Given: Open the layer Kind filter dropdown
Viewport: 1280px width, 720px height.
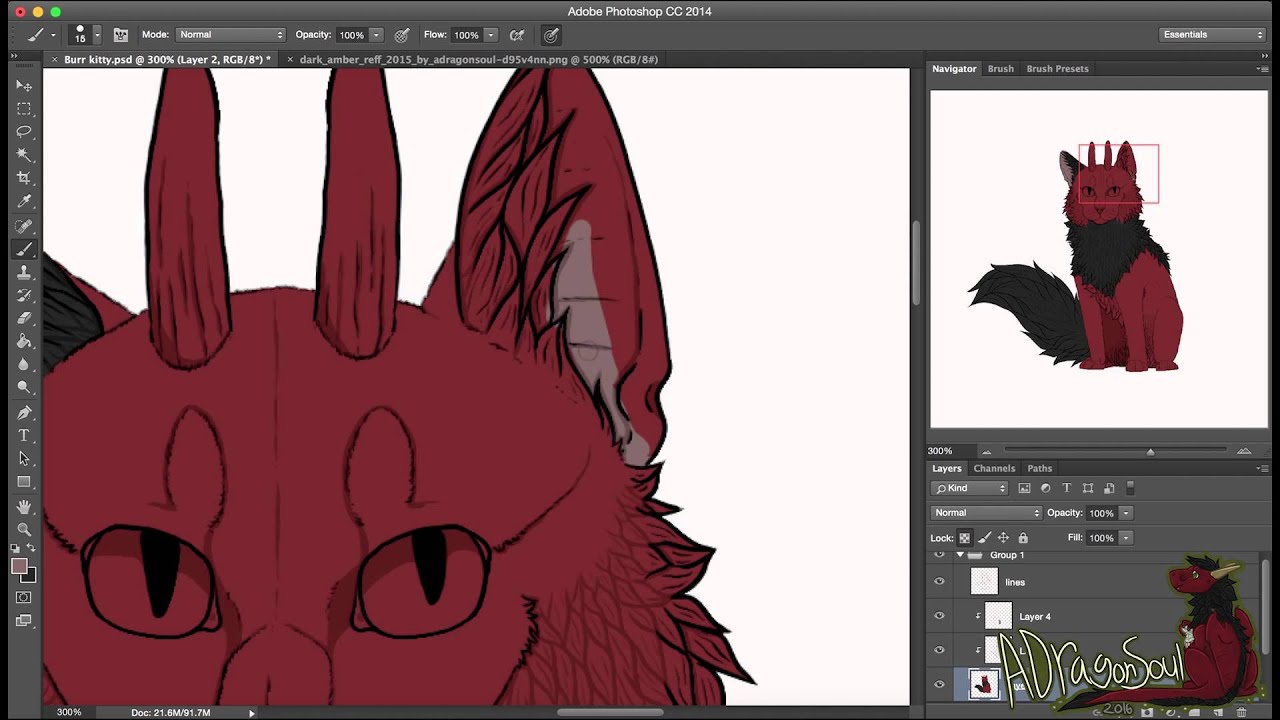Looking at the screenshot, I should (x=970, y=488).
